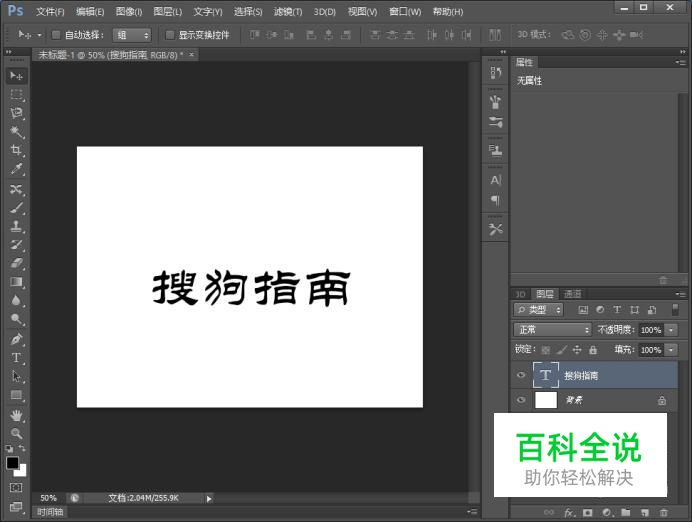
Task: Select the Crop tool
Action: pos(16,150)
